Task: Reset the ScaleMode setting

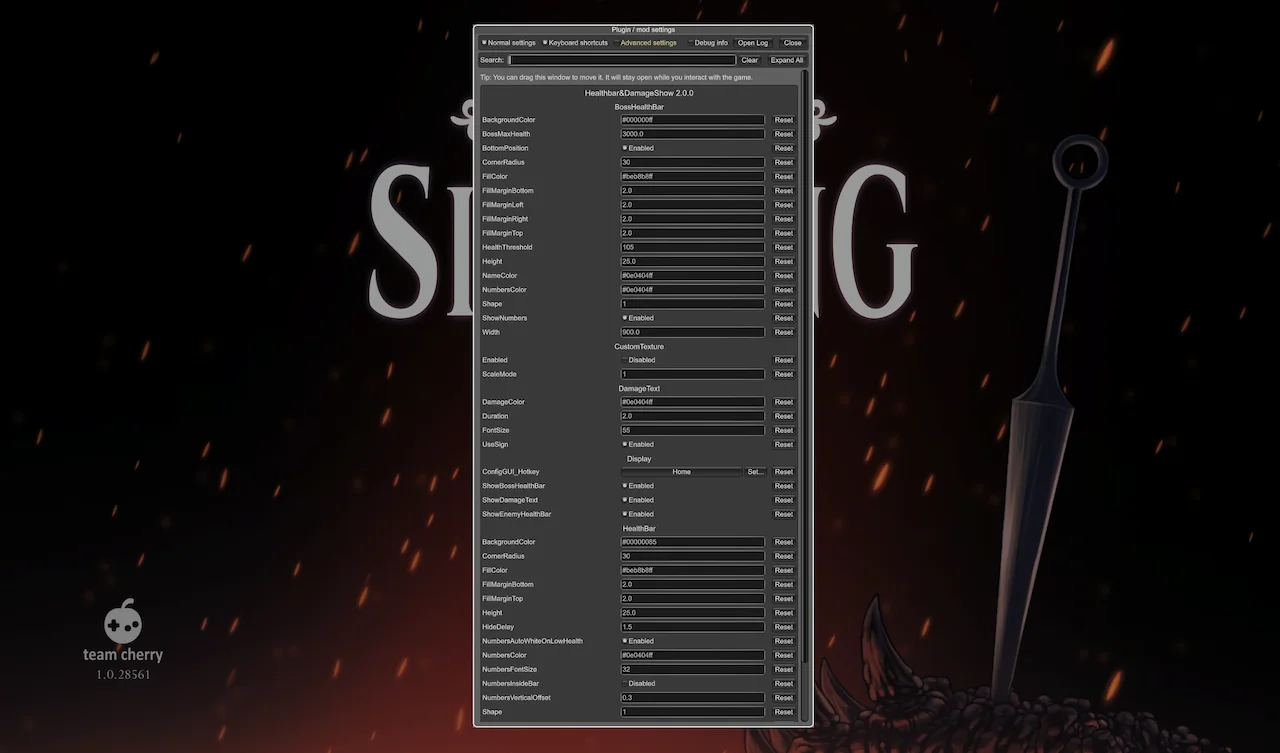Action: pyautogui.click(x=784, y=374)
